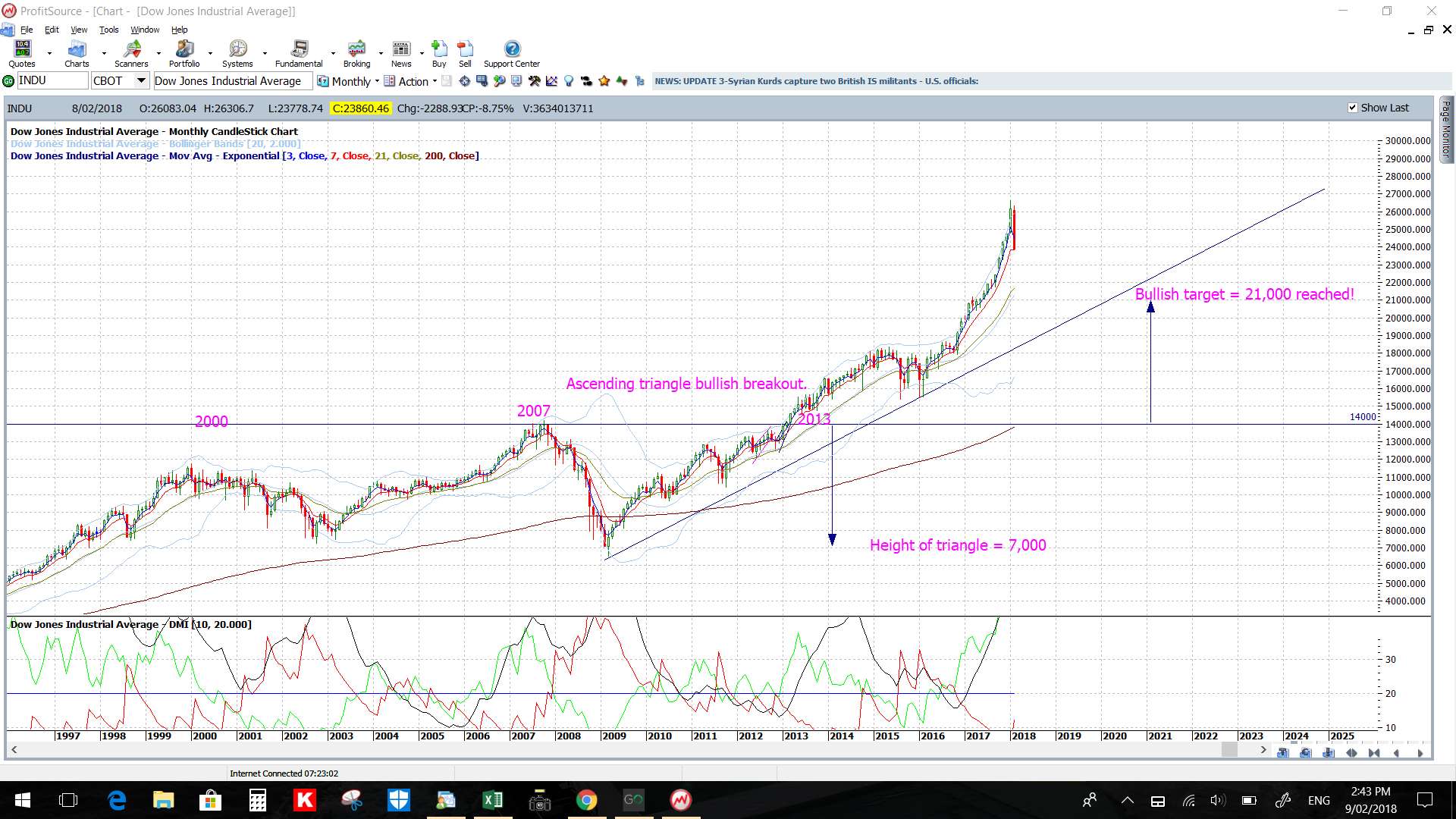Click the red-green arrows icon in chart toolbar
The image size is (1456, 819).
(x=622, y=81)
